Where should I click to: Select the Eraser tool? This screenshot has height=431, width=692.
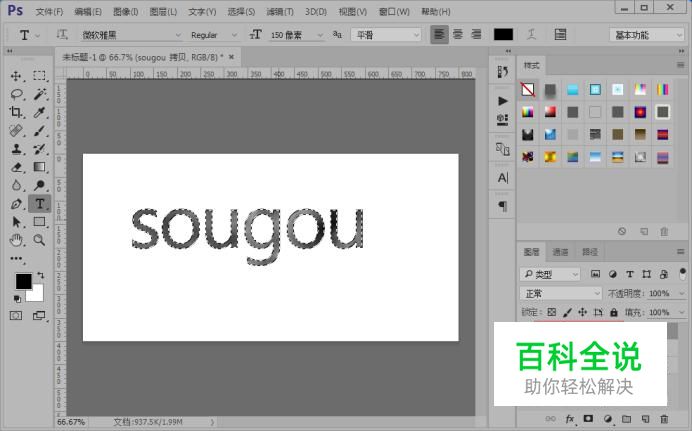[16, 167]
